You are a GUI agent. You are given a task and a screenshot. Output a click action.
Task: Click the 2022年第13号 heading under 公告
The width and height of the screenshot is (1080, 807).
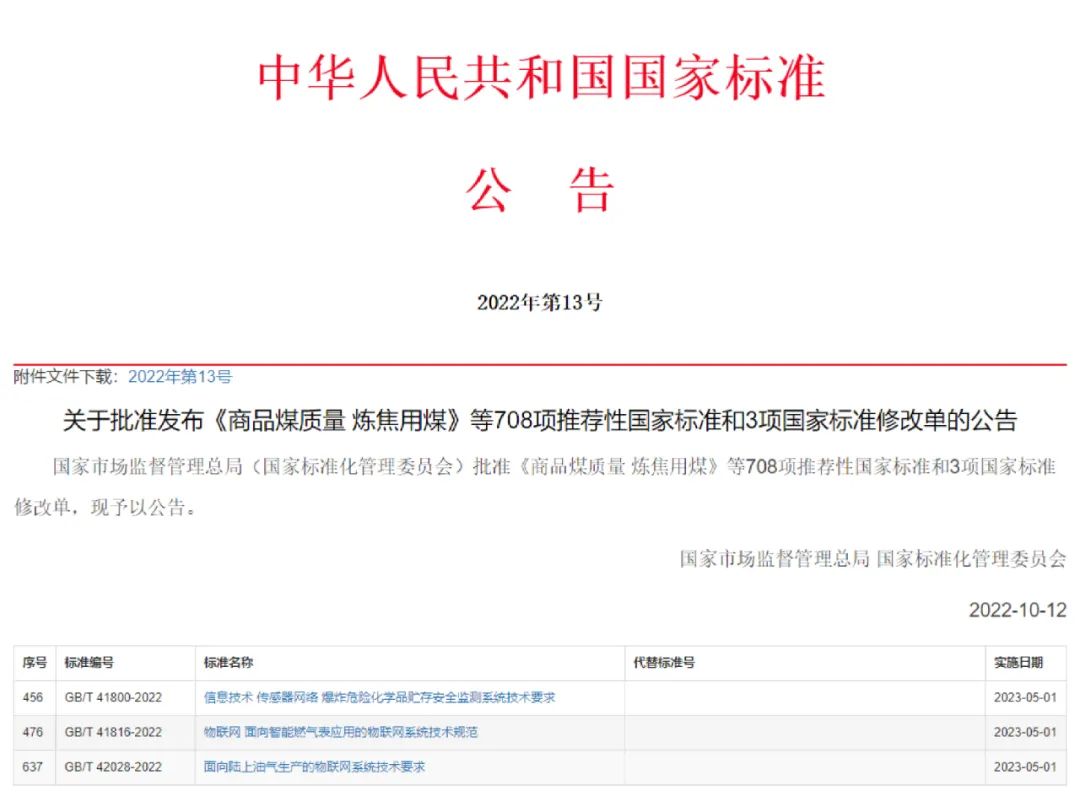tap(540, 302)
